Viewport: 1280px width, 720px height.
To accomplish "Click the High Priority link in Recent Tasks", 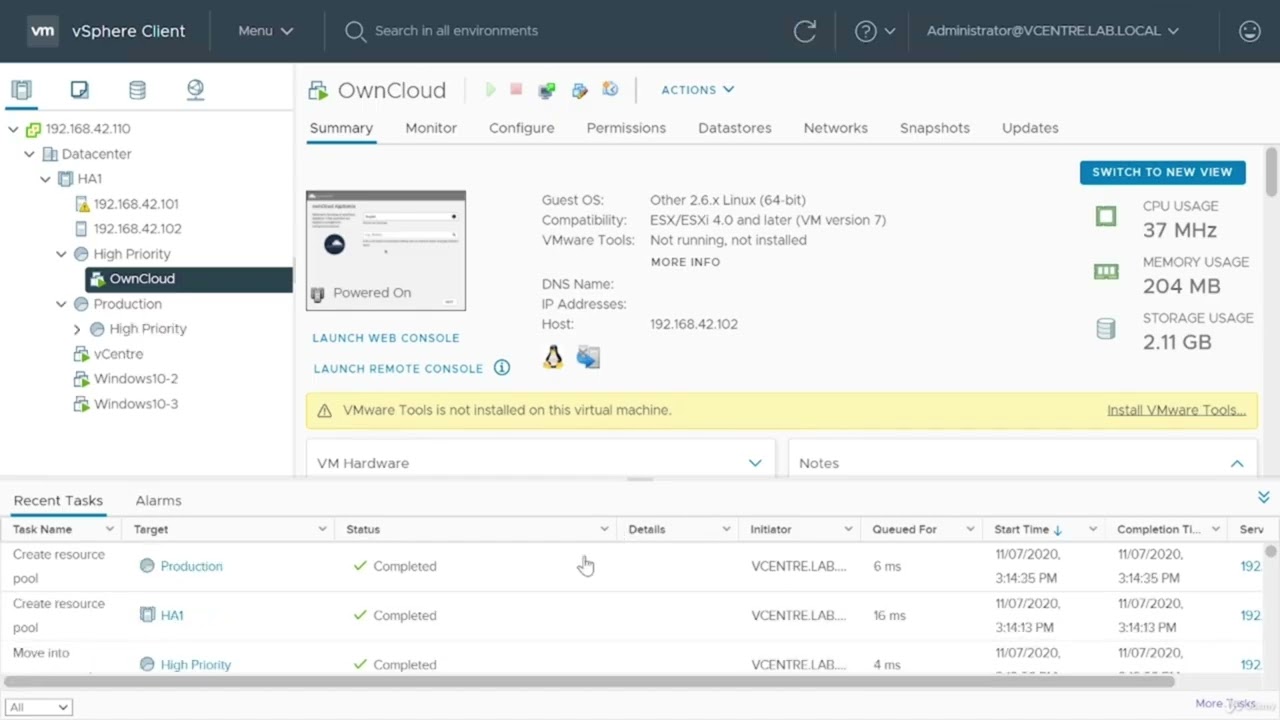I will pyautogui.click(x=196, y=664).
